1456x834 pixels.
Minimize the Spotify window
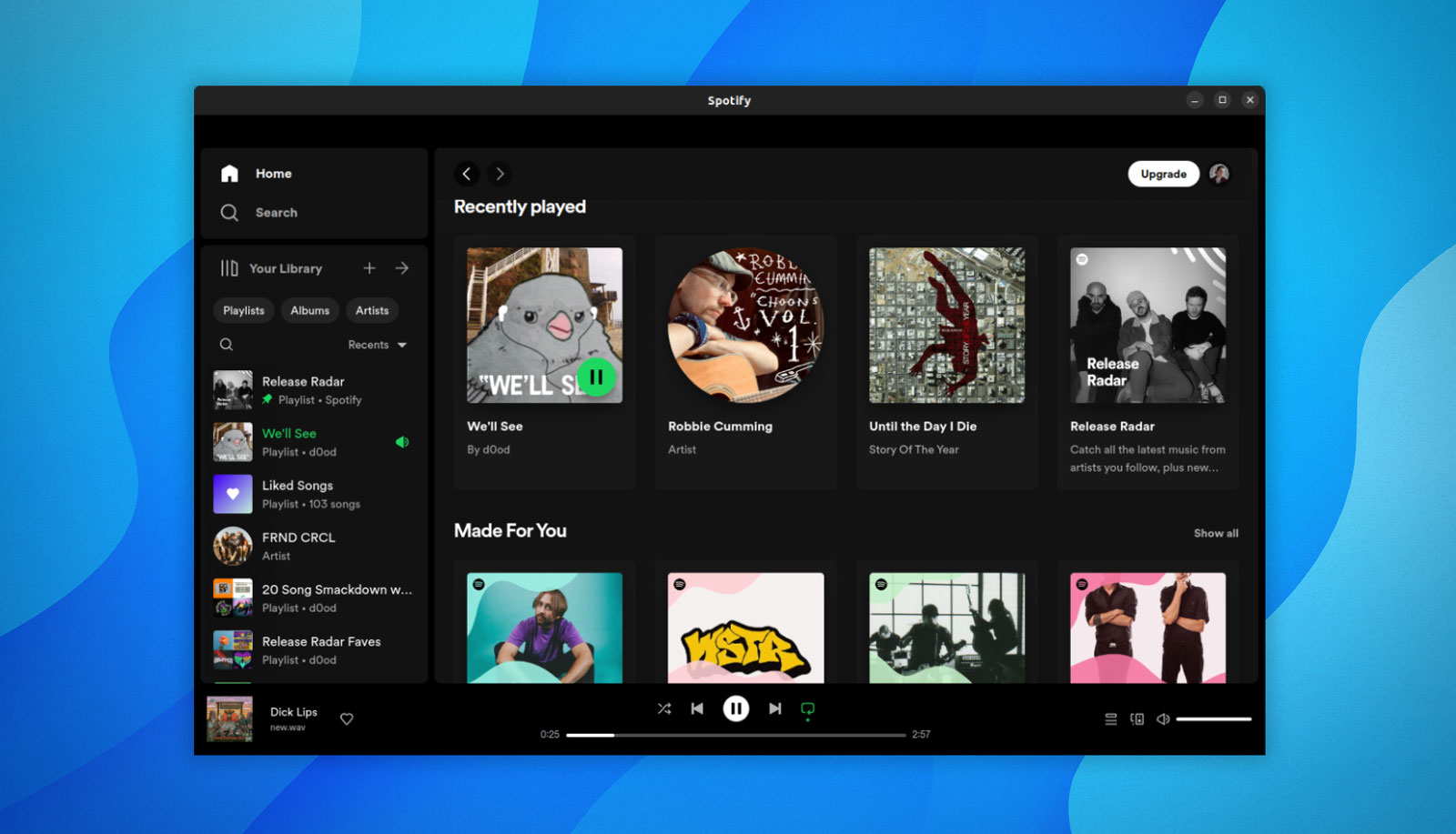click(1195, 100)
